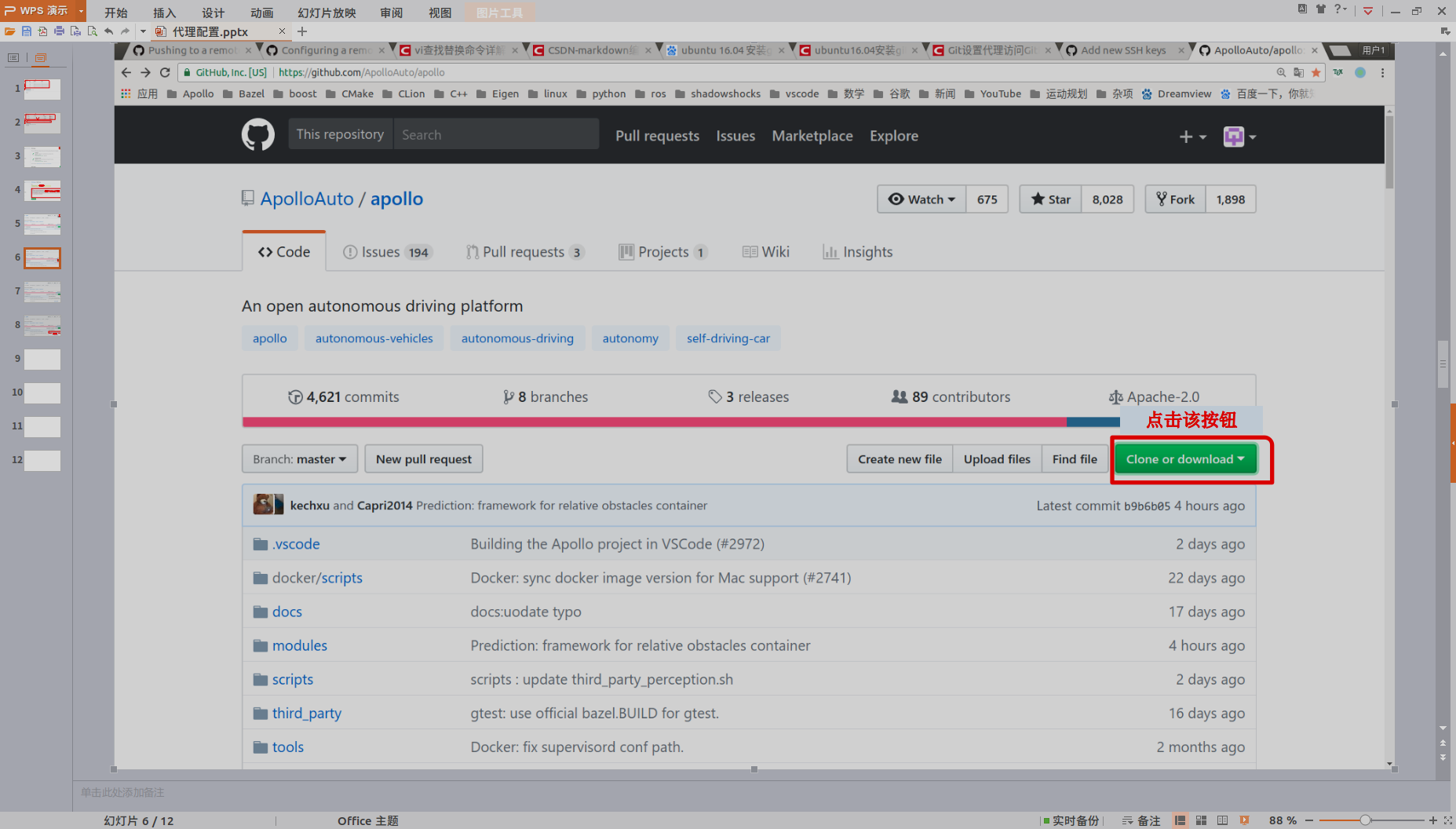This screenshot has height=829, width=1456.
Task: Save the presentation with the save icon
Action: coord(26,31)
